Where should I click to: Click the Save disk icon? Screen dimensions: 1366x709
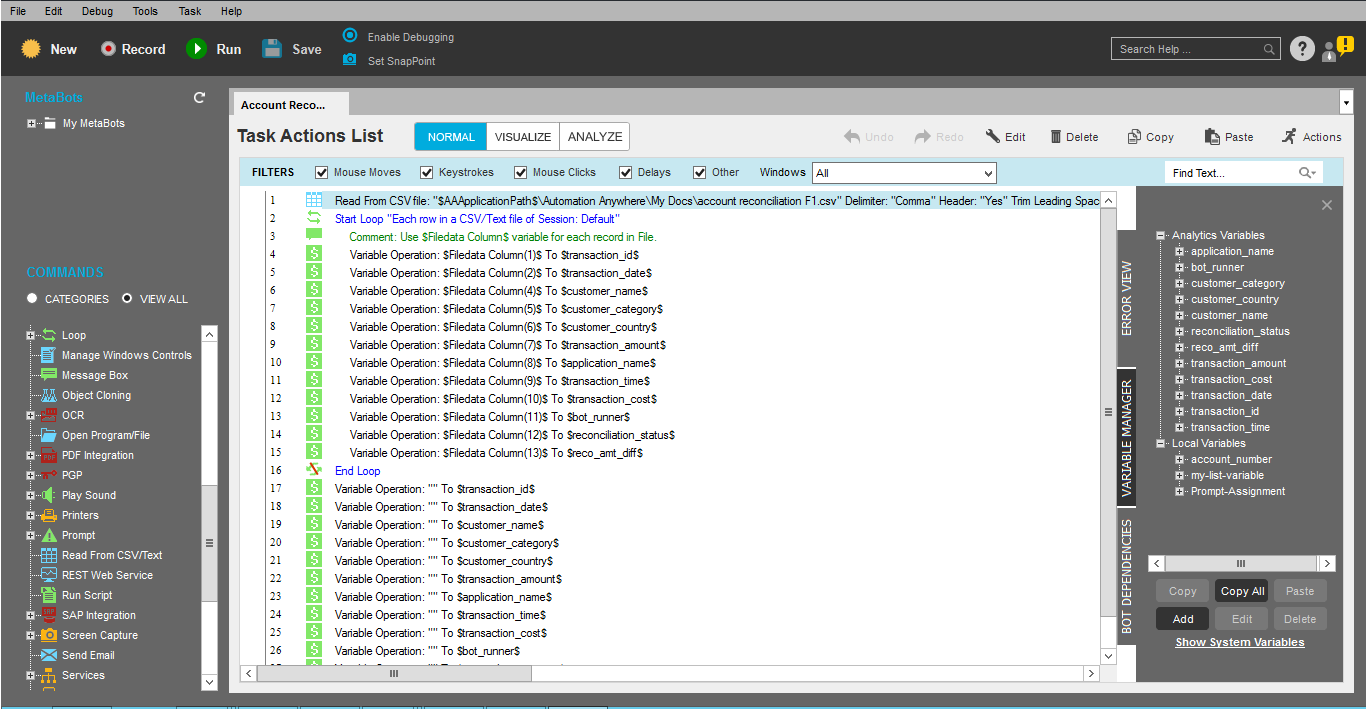[x=272, y=49]
